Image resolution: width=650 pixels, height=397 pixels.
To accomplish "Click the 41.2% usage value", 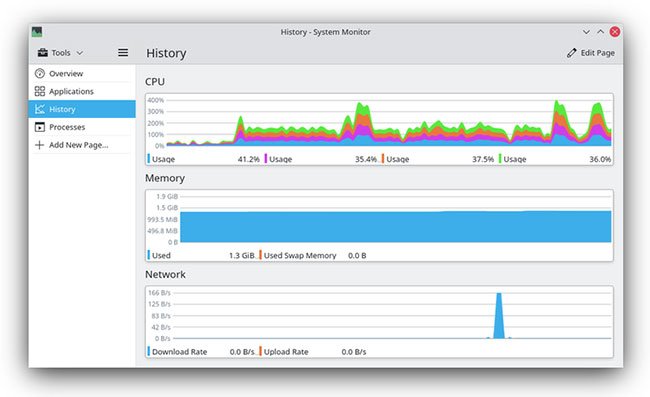I will pyautogui.click(x=249, y=159).
